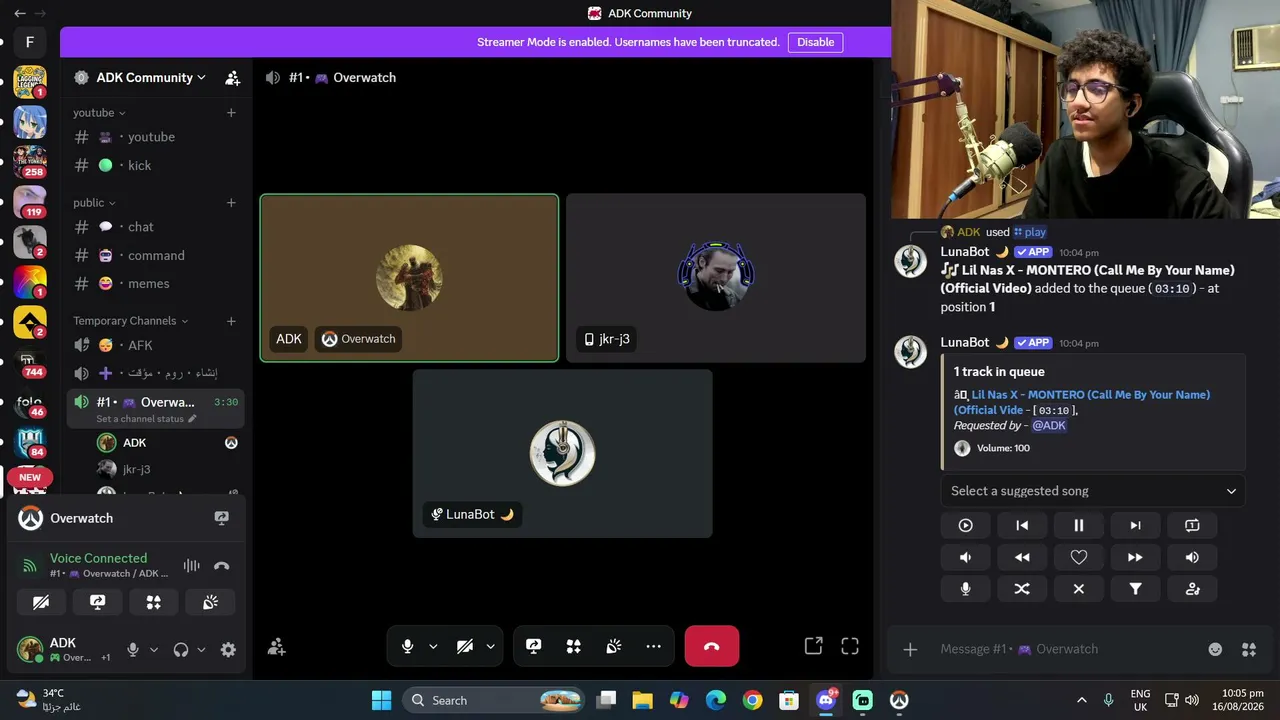This screenshot has height=720, width=1280.
Task: Open the memes text channel
Action: tap(155, 284)
